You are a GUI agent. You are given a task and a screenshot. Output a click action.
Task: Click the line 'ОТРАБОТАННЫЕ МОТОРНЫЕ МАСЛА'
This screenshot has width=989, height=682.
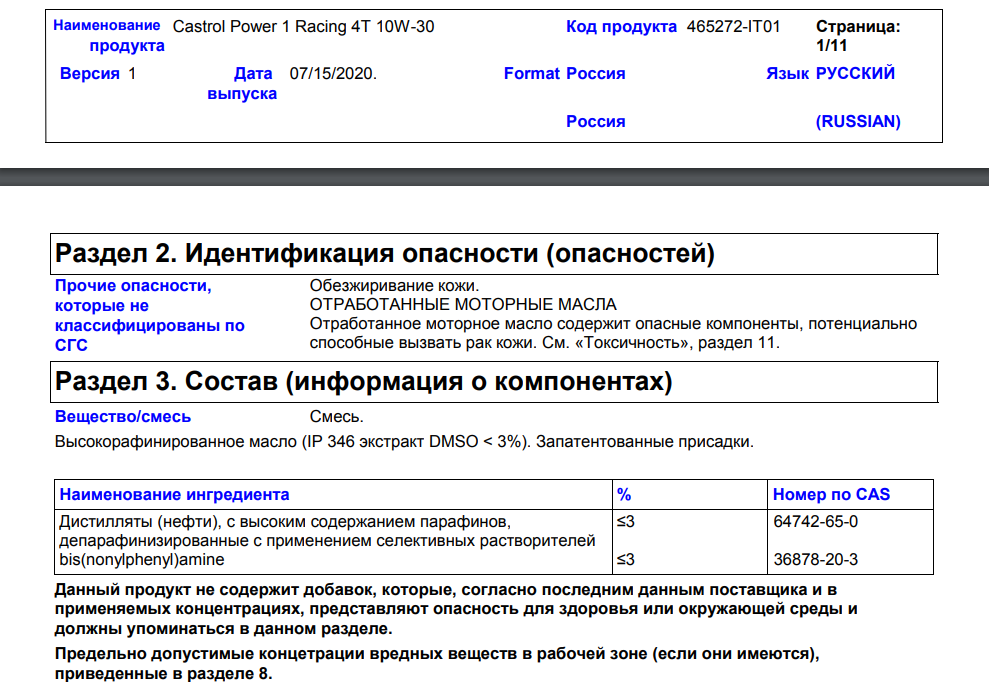(463, 305)
